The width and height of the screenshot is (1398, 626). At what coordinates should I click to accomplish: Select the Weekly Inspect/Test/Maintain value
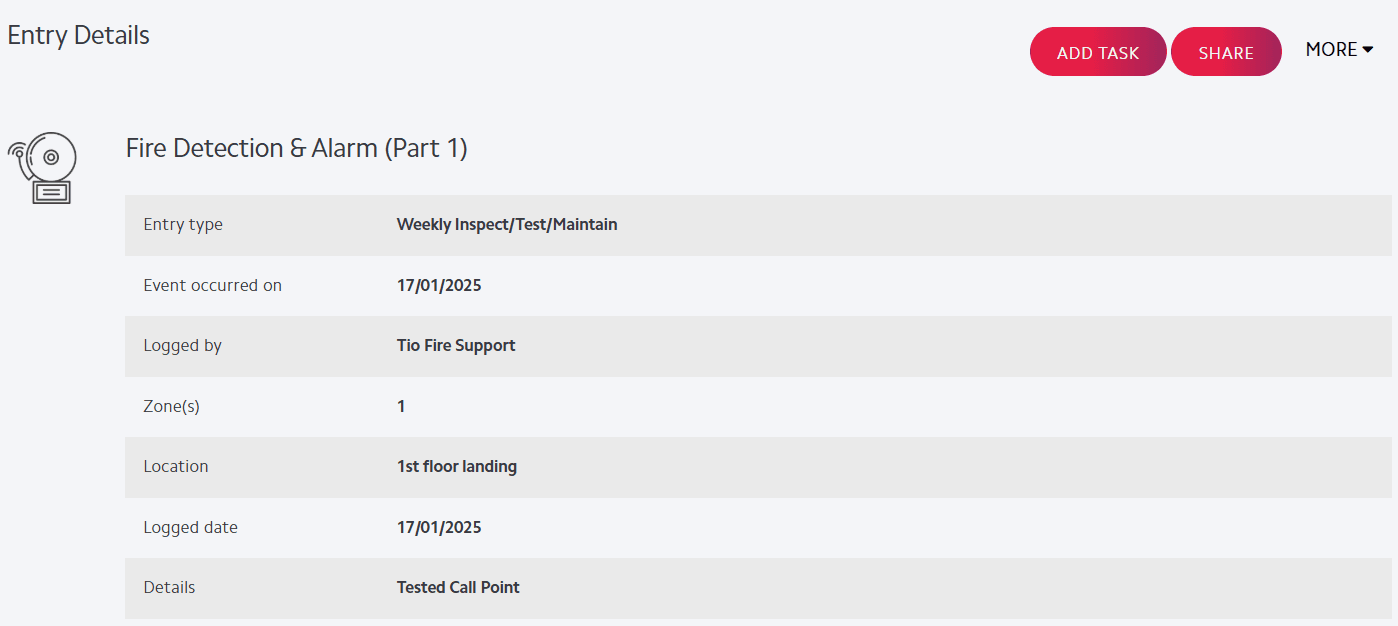coord(507,224)
